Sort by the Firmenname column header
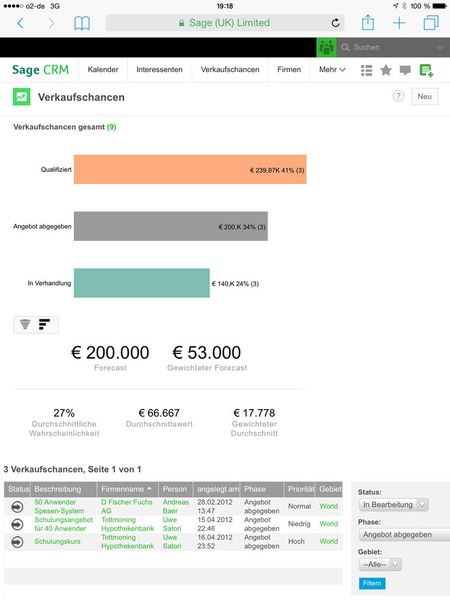This screenshot has width=450, height=600. click(127, 489)
